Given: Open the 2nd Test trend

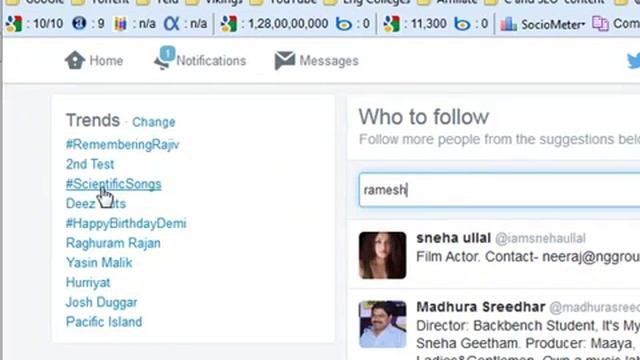Looking at the screenshot, I should tap(90, 164).
